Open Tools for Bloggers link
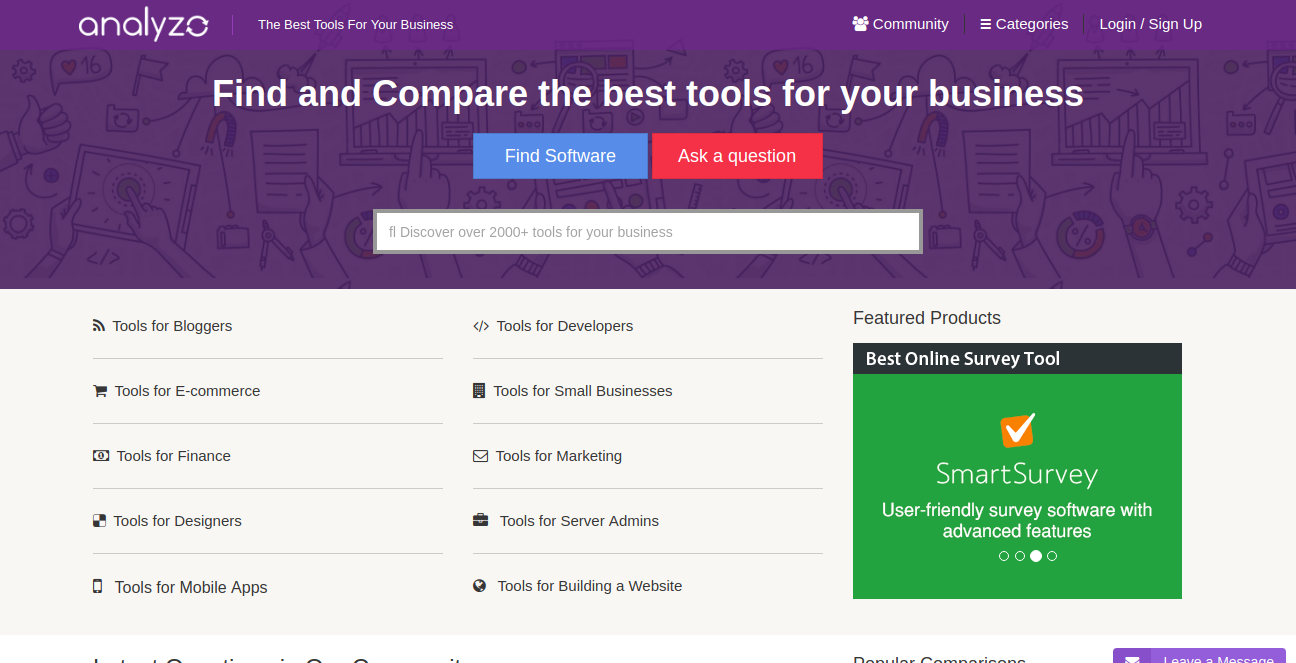The width and height of the screenshot is (1296, 663). point(172,326)
